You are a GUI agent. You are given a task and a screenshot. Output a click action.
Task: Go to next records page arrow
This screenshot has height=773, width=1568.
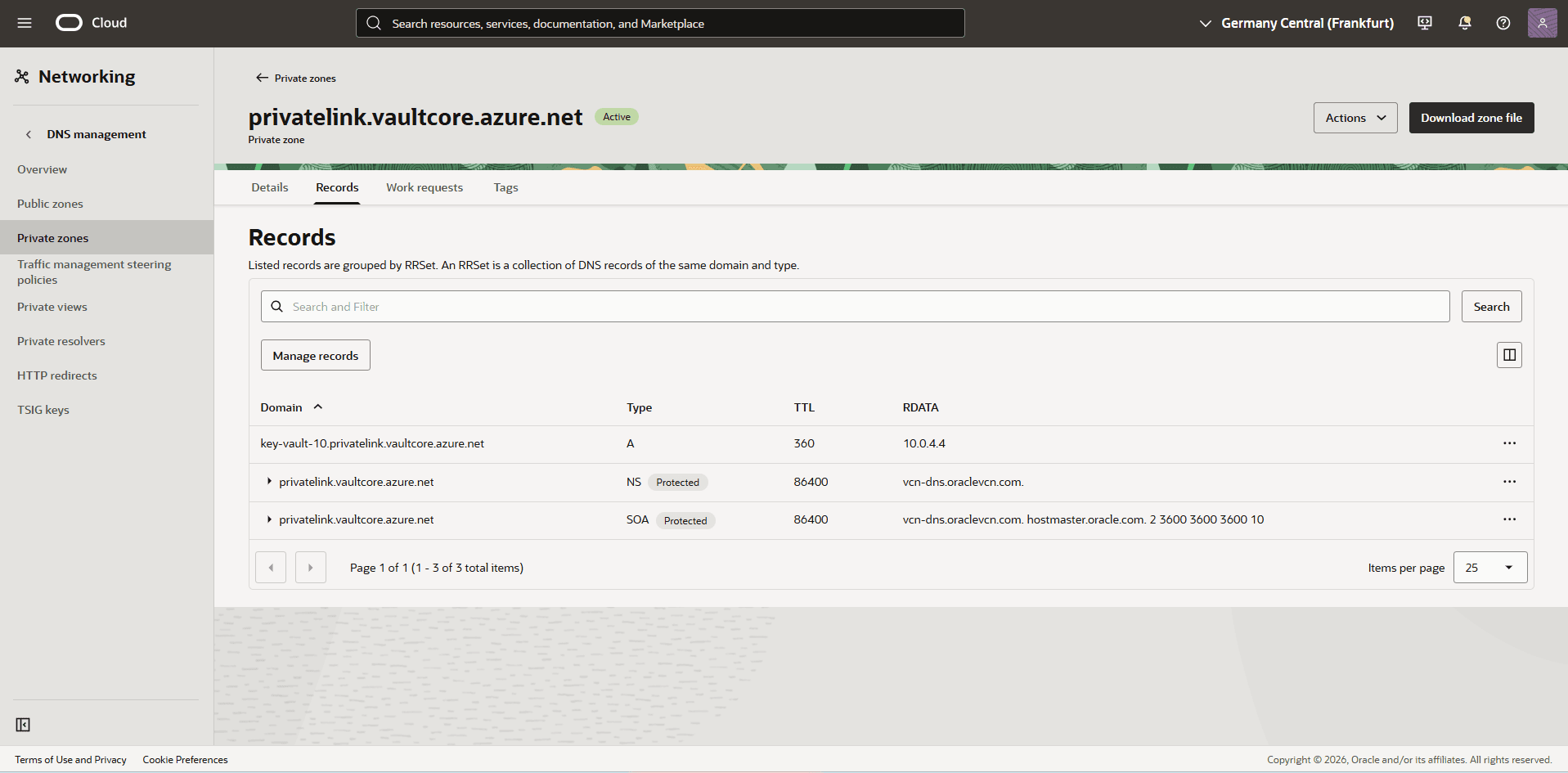coord(311,568)
